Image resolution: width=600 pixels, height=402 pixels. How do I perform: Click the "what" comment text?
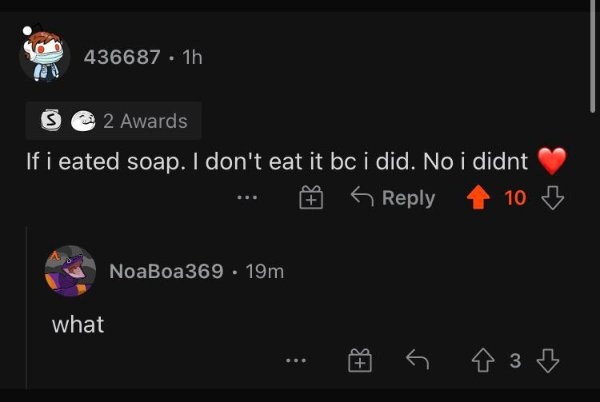pos(78,324)
